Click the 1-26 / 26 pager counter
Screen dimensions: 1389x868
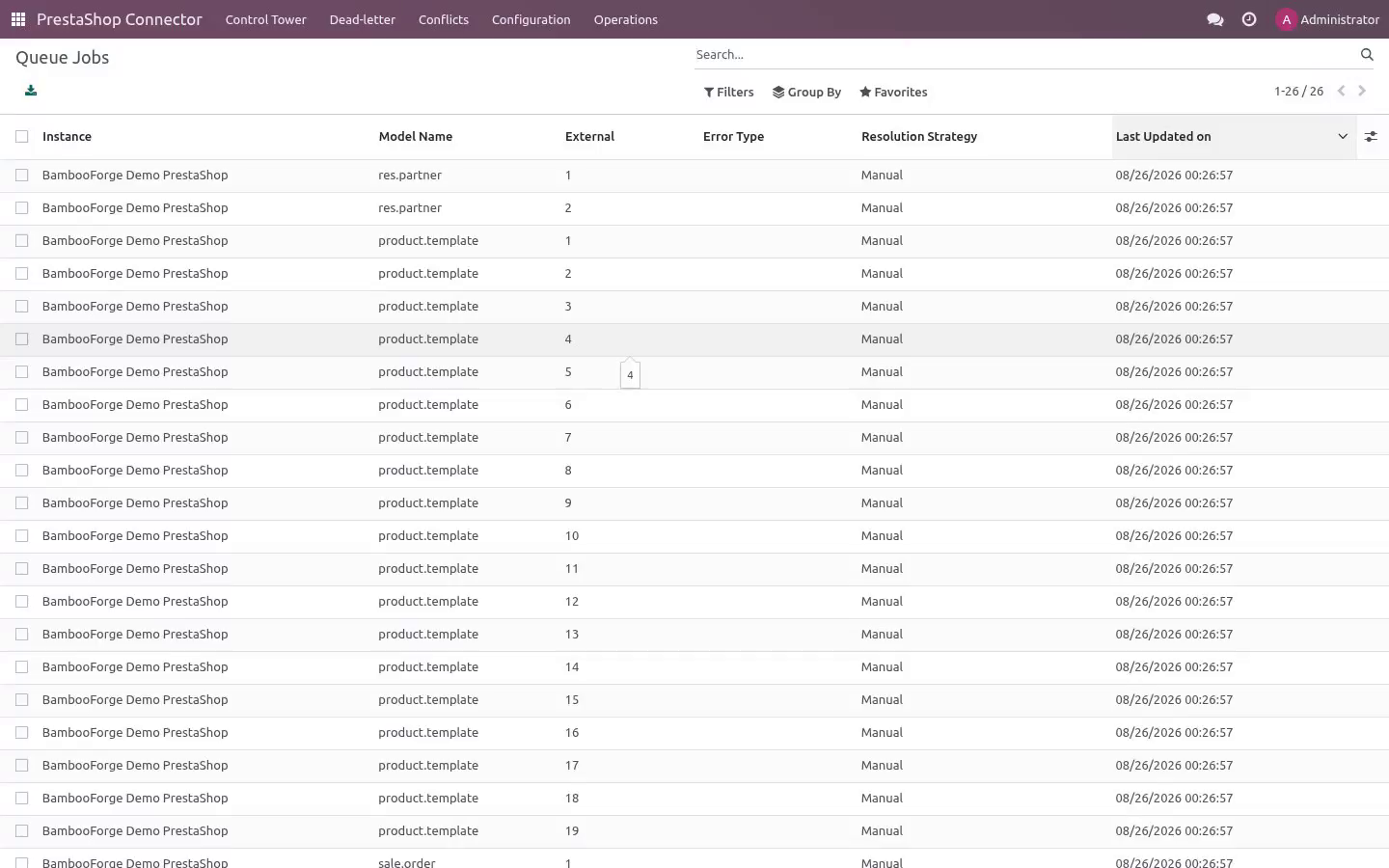(1298, 92)
